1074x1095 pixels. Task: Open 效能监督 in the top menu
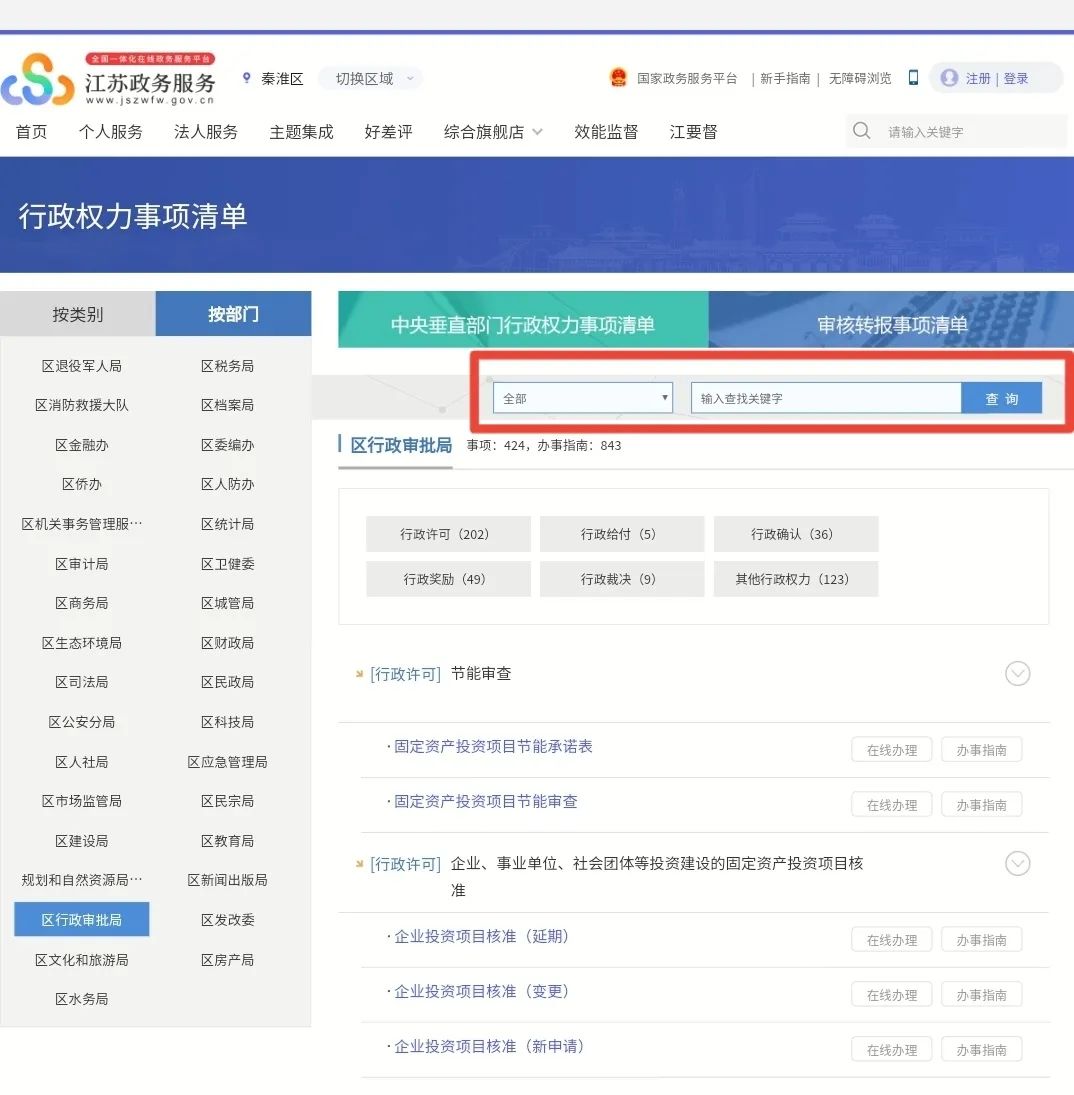(x=606, y=131)
